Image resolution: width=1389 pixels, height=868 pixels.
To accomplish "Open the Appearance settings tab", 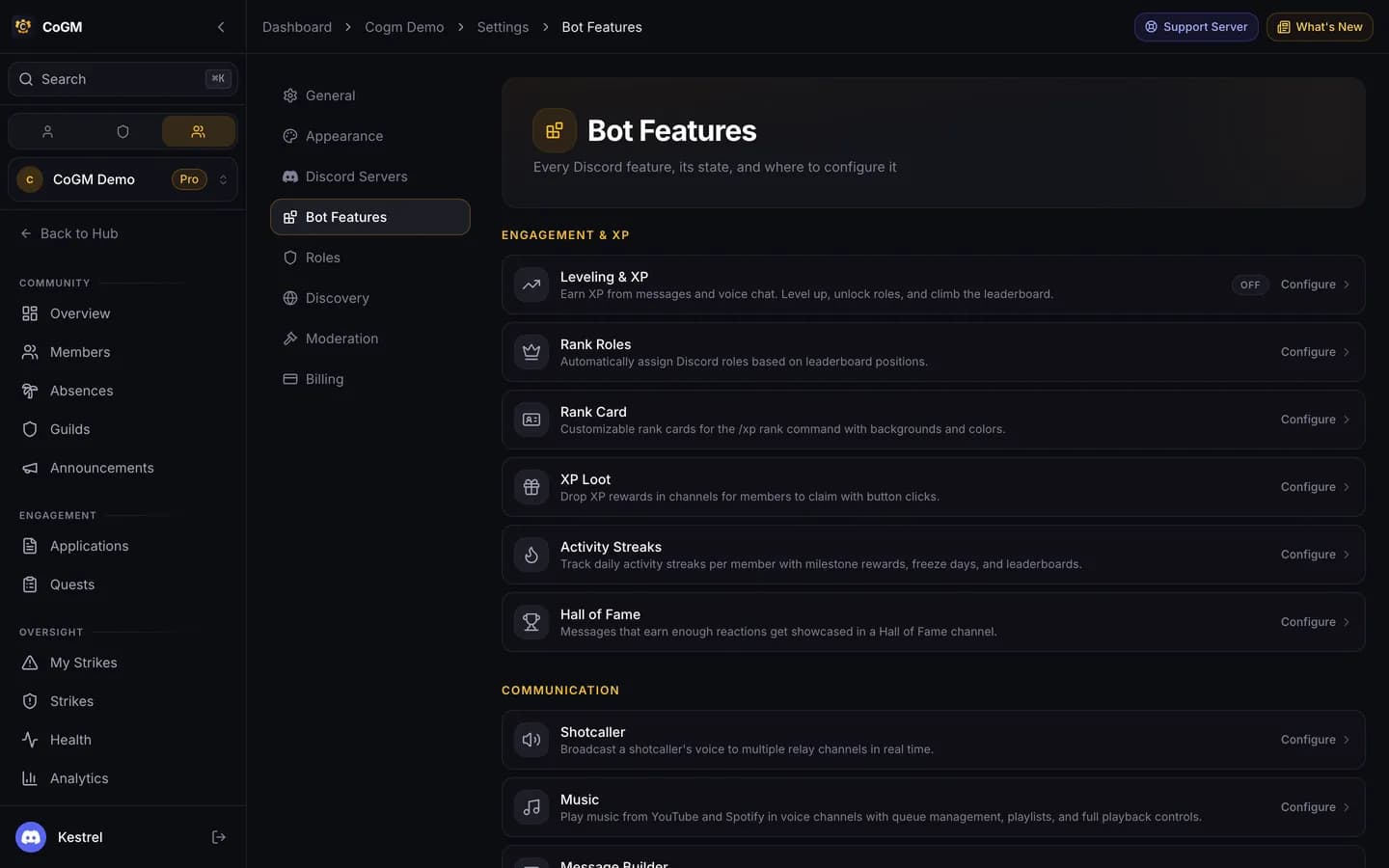I will click(370, 136).
